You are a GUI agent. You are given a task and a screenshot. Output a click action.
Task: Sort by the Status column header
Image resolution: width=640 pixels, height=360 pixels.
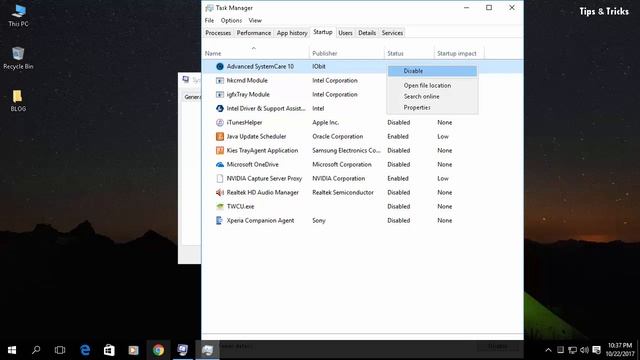[x=409, y=53]
